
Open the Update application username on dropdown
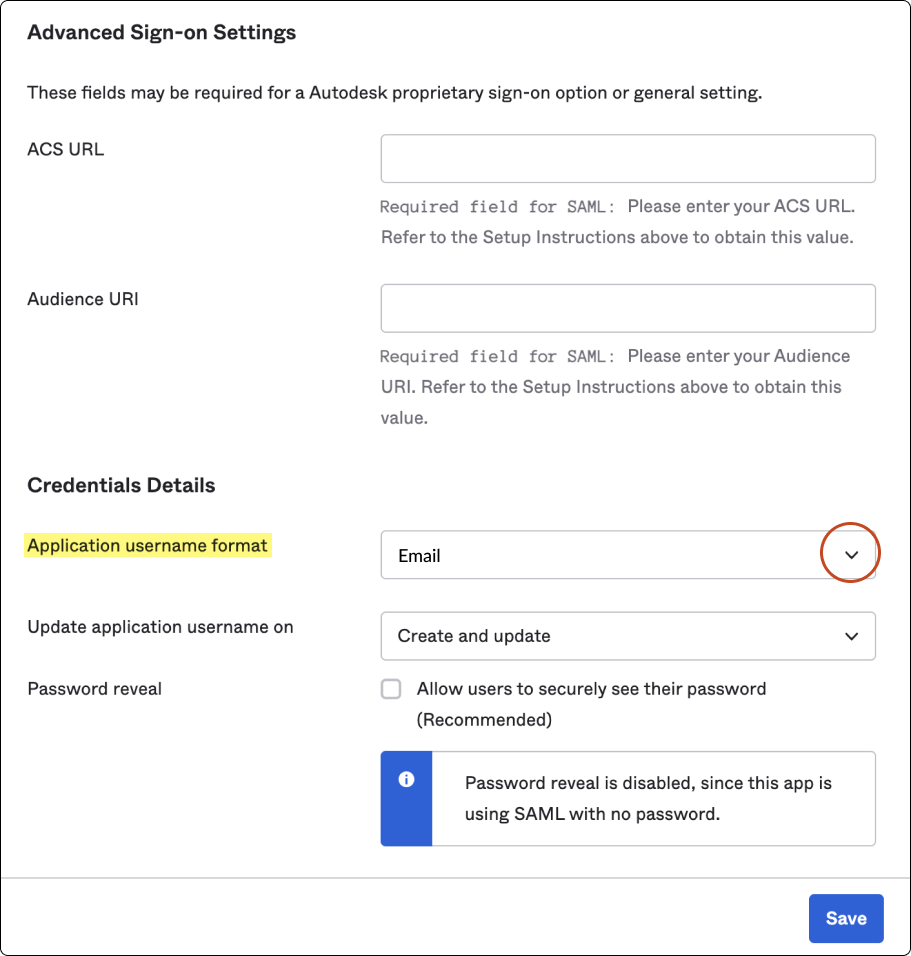628,636
